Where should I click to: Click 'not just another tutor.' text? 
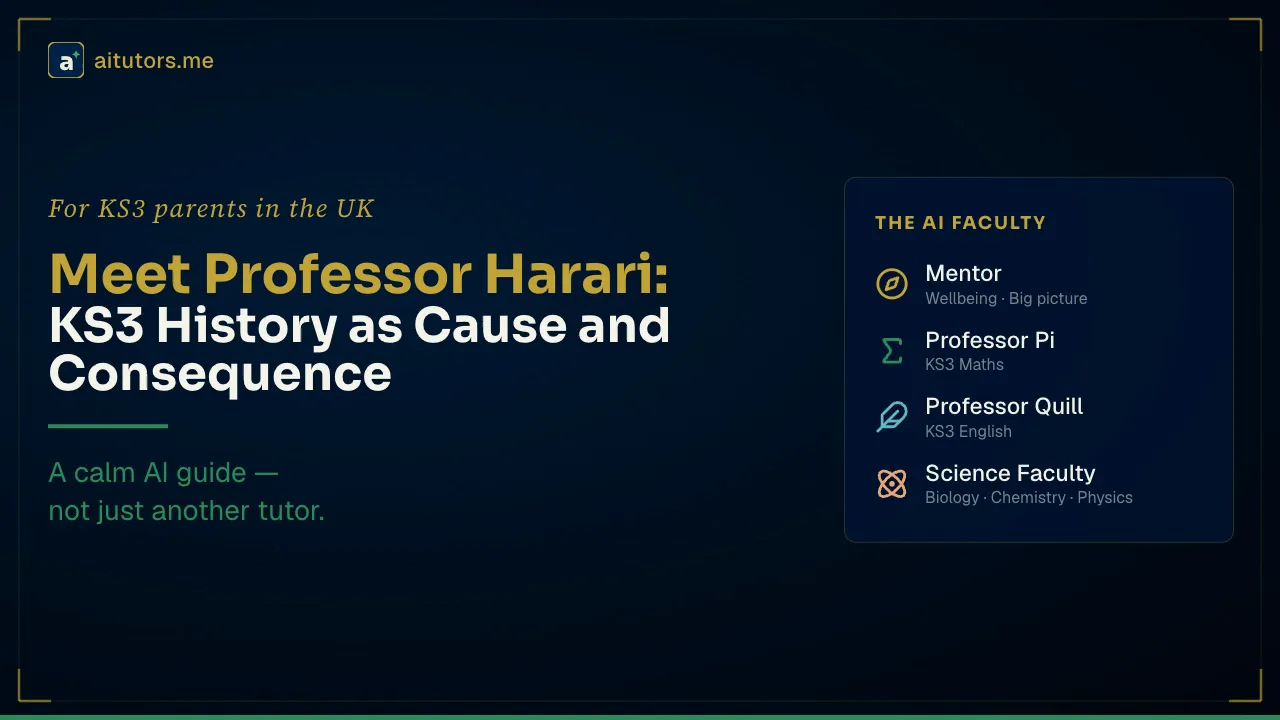(186, 510)
